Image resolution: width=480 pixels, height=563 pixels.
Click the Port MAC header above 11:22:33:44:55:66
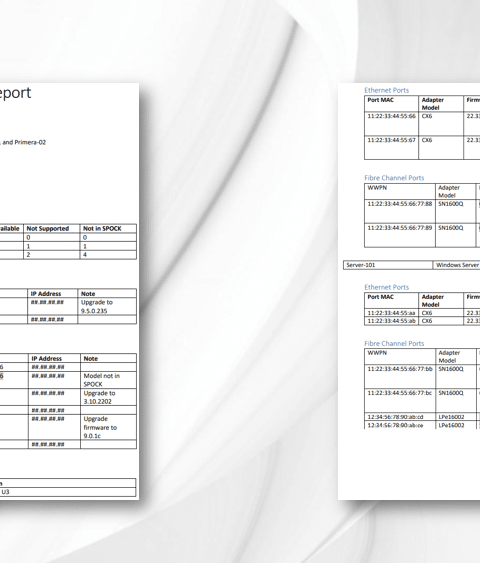click(380, 100)
